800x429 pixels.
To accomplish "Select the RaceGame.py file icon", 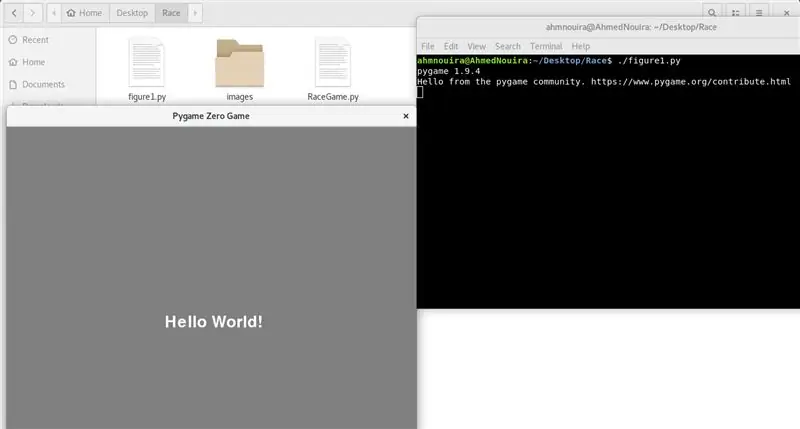I will point(333,62).
